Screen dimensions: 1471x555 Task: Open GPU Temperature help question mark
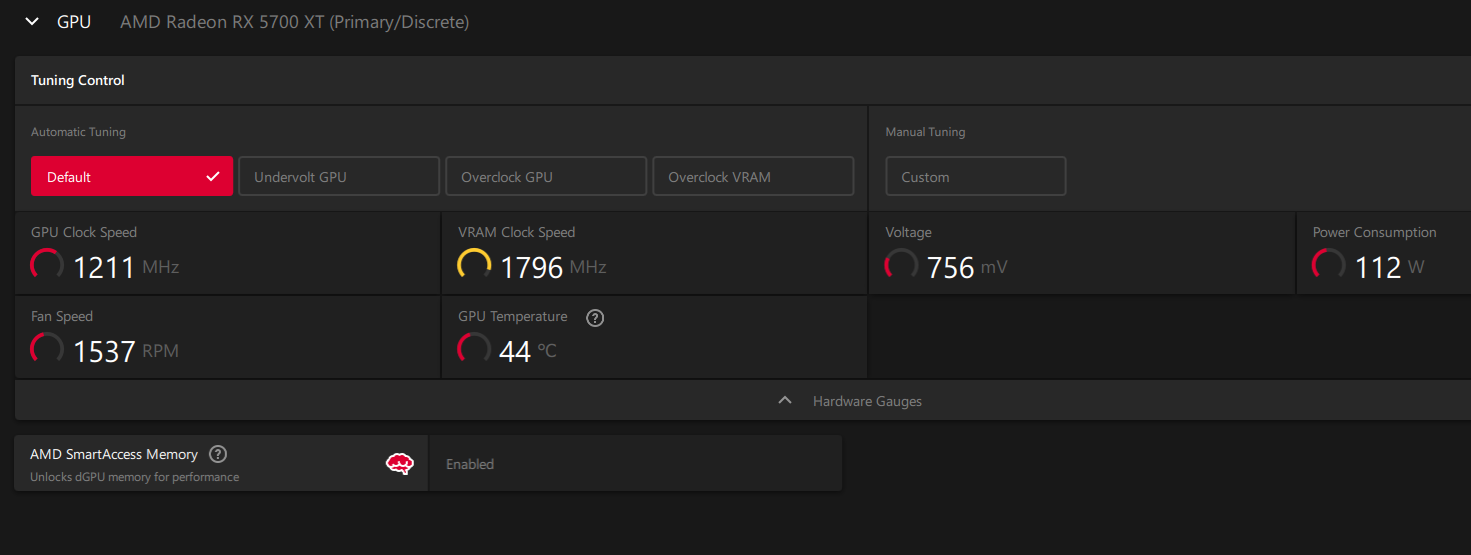click(x=595, y=318)
